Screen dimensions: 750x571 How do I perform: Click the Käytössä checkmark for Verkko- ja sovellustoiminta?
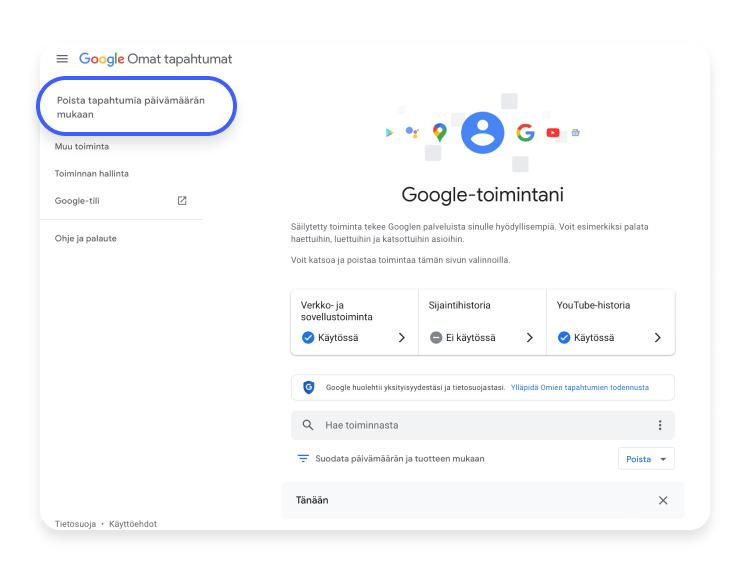tap(308, 338)
